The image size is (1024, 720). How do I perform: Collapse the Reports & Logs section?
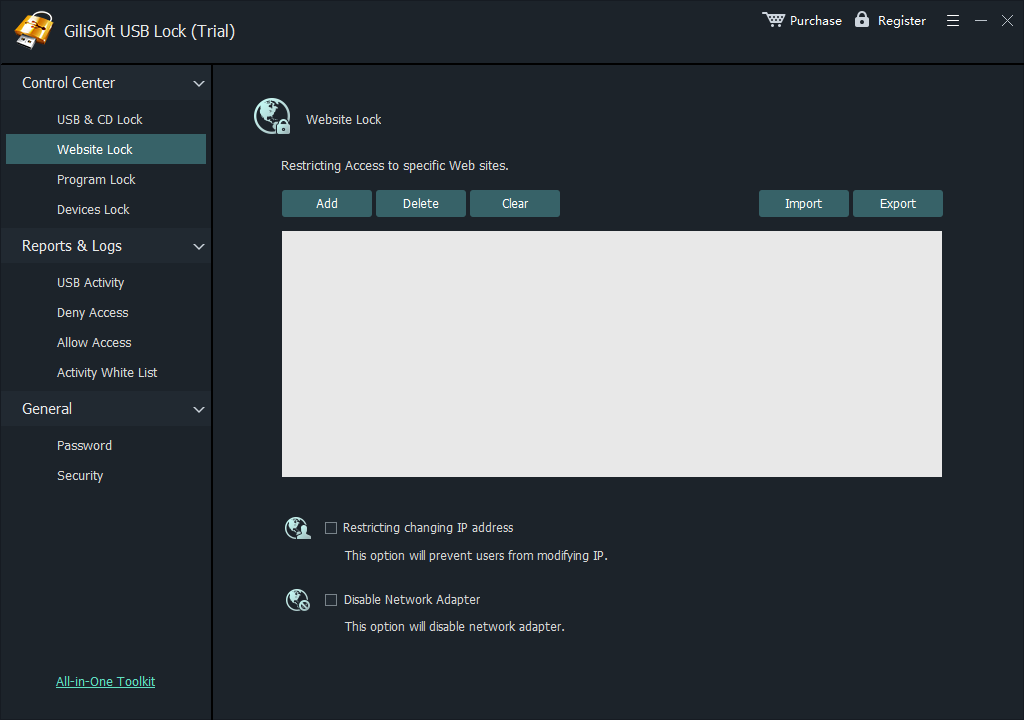(199, 246)
